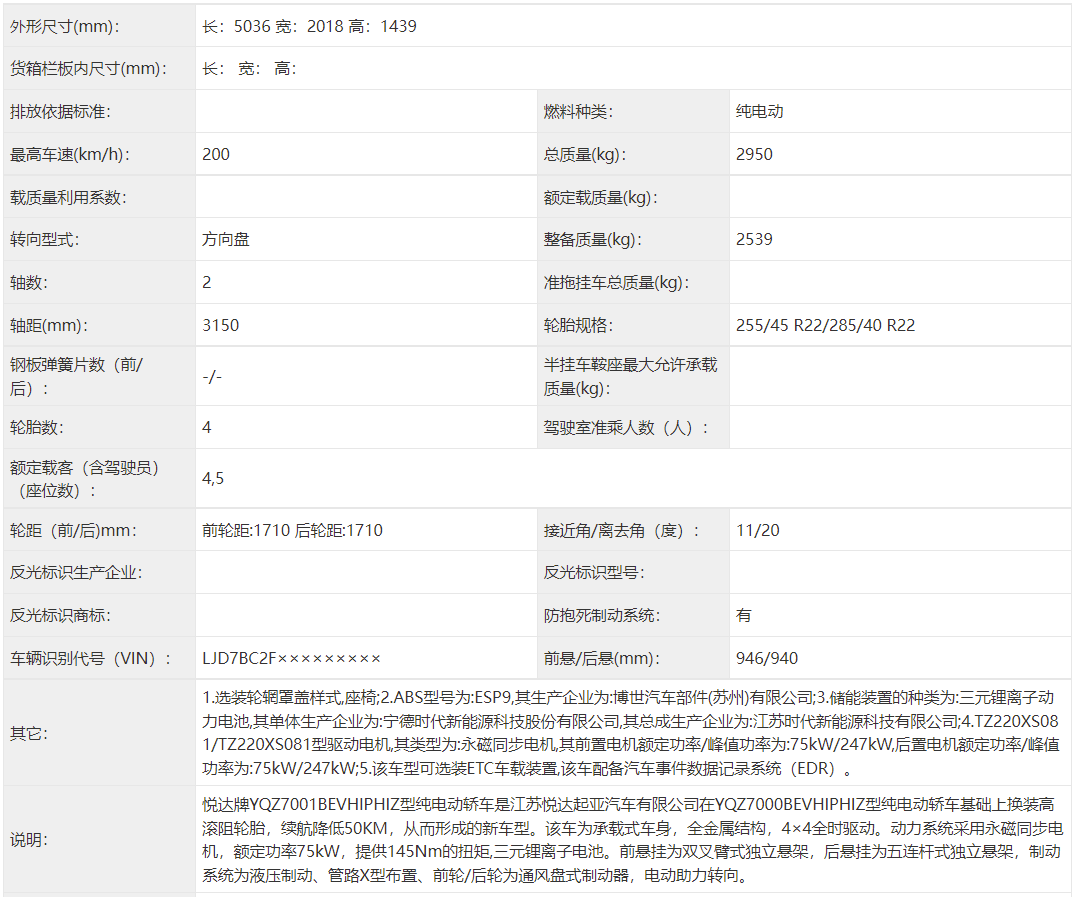Click the 最高车速(km/h) label
1077x897 pixels.
[x=69, y=155]
